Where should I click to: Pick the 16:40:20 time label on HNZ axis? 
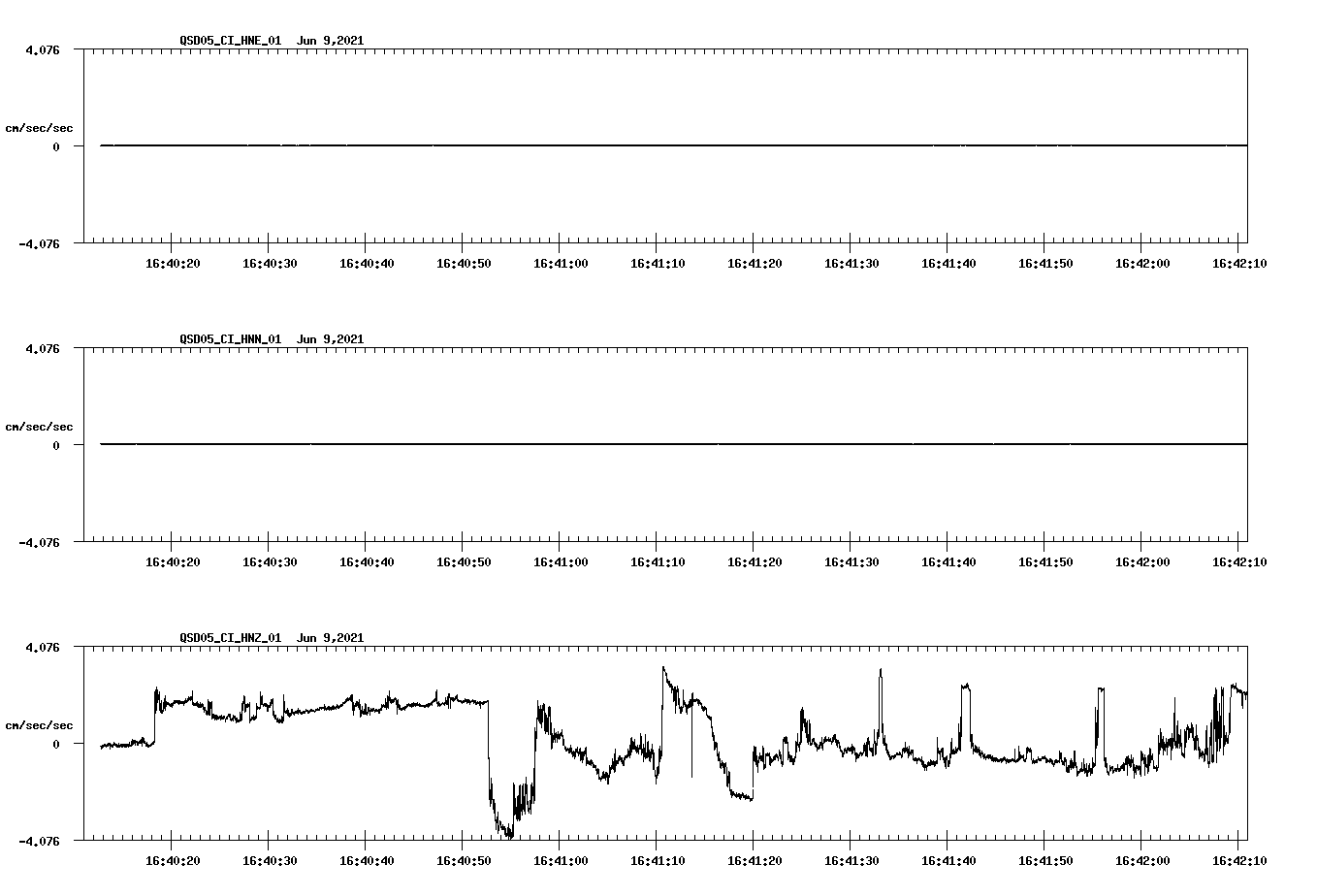click(173, 861)
